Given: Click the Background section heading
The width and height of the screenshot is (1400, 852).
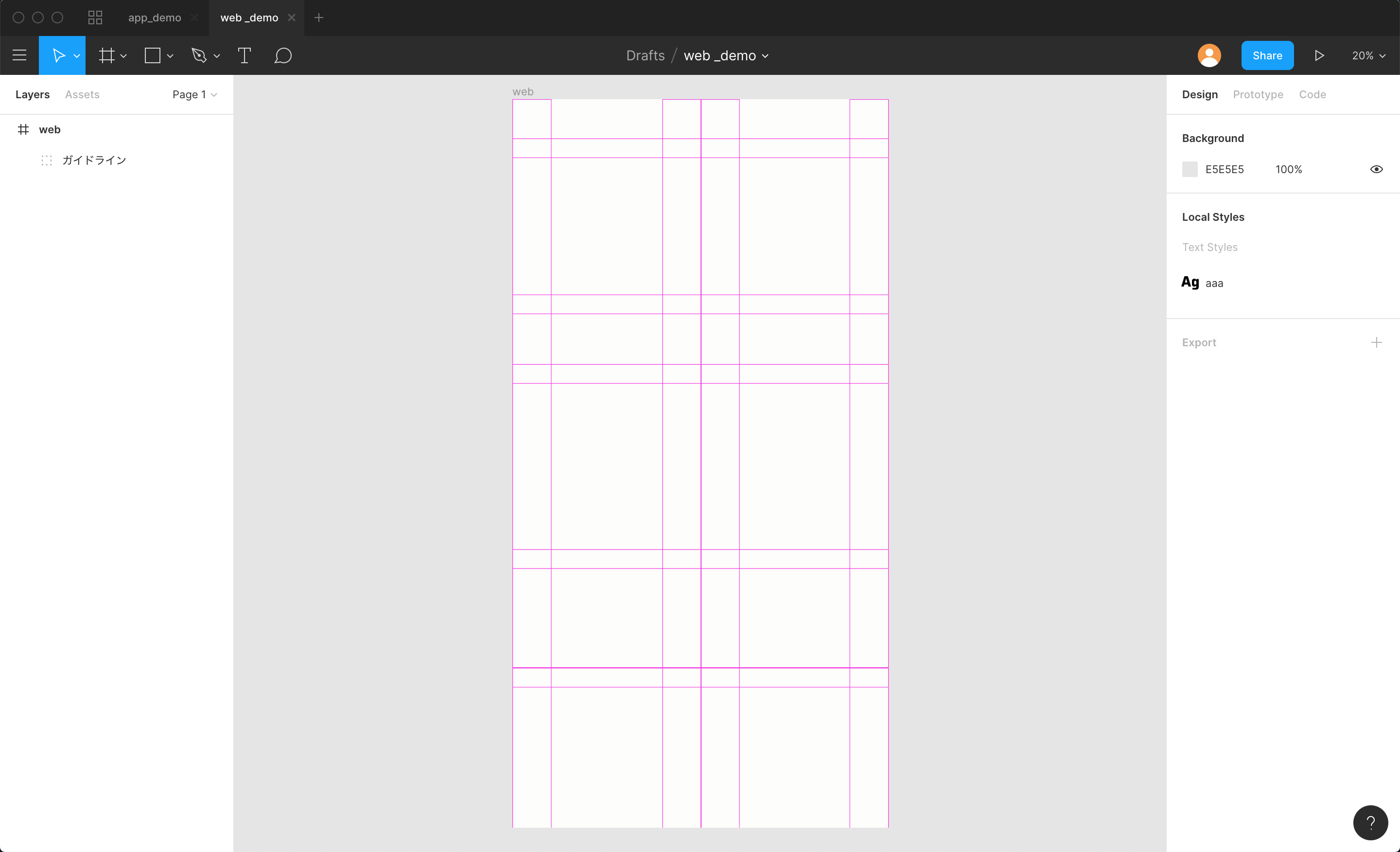Looking at the screenshot, I should [1212, 138].
